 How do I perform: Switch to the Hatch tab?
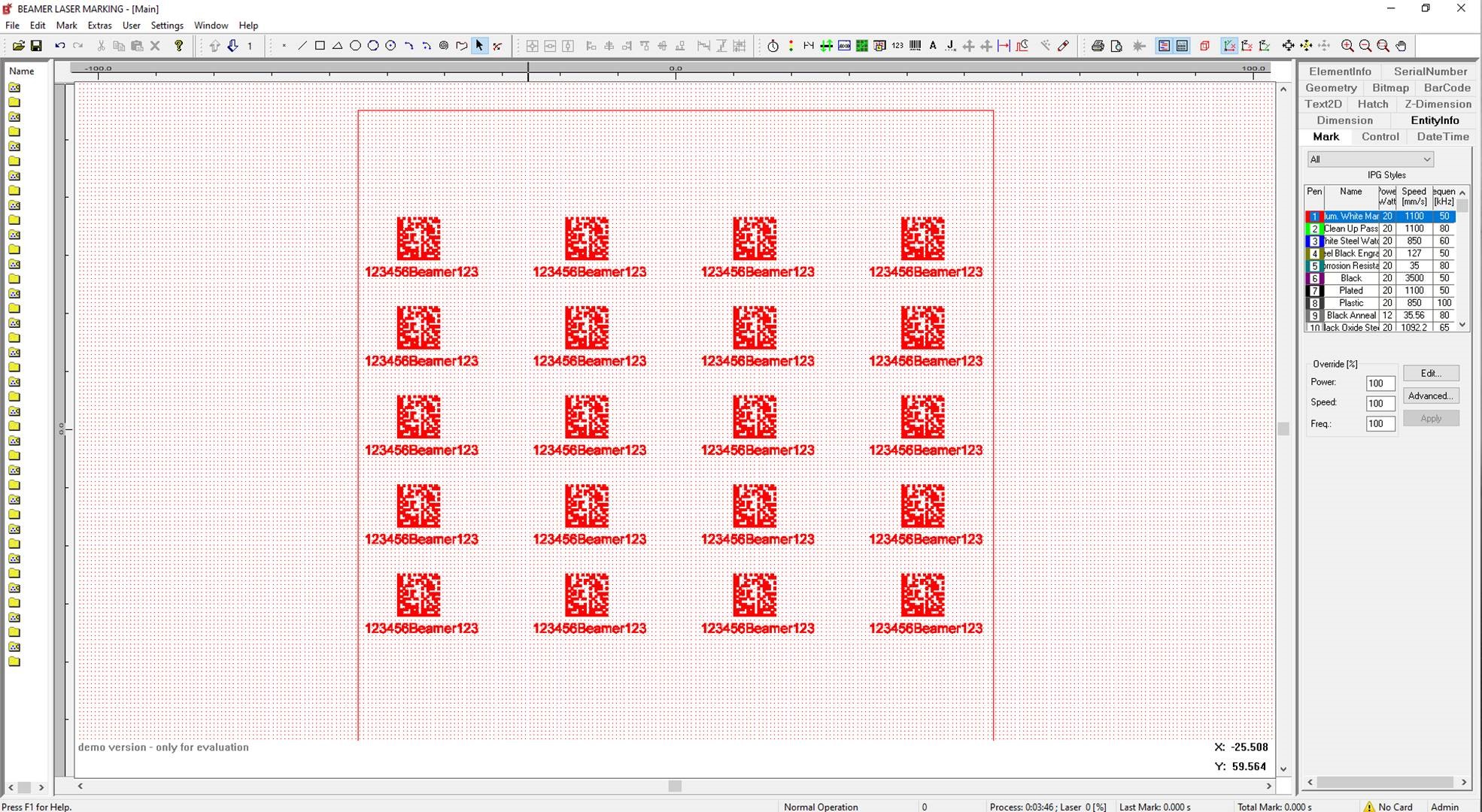click(x=1372, y=104)
